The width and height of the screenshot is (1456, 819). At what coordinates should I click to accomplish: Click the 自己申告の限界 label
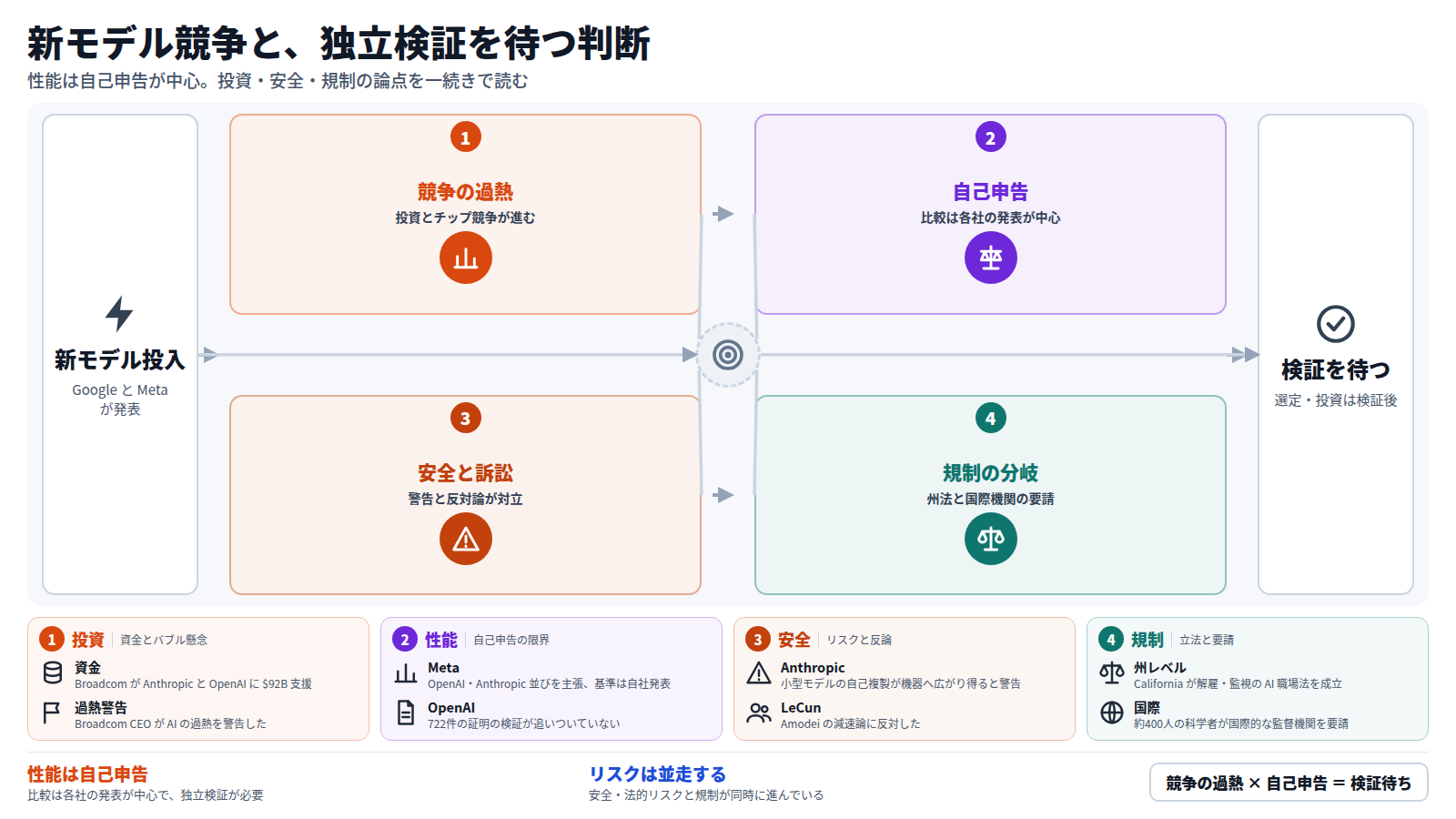tap(511, 641)
